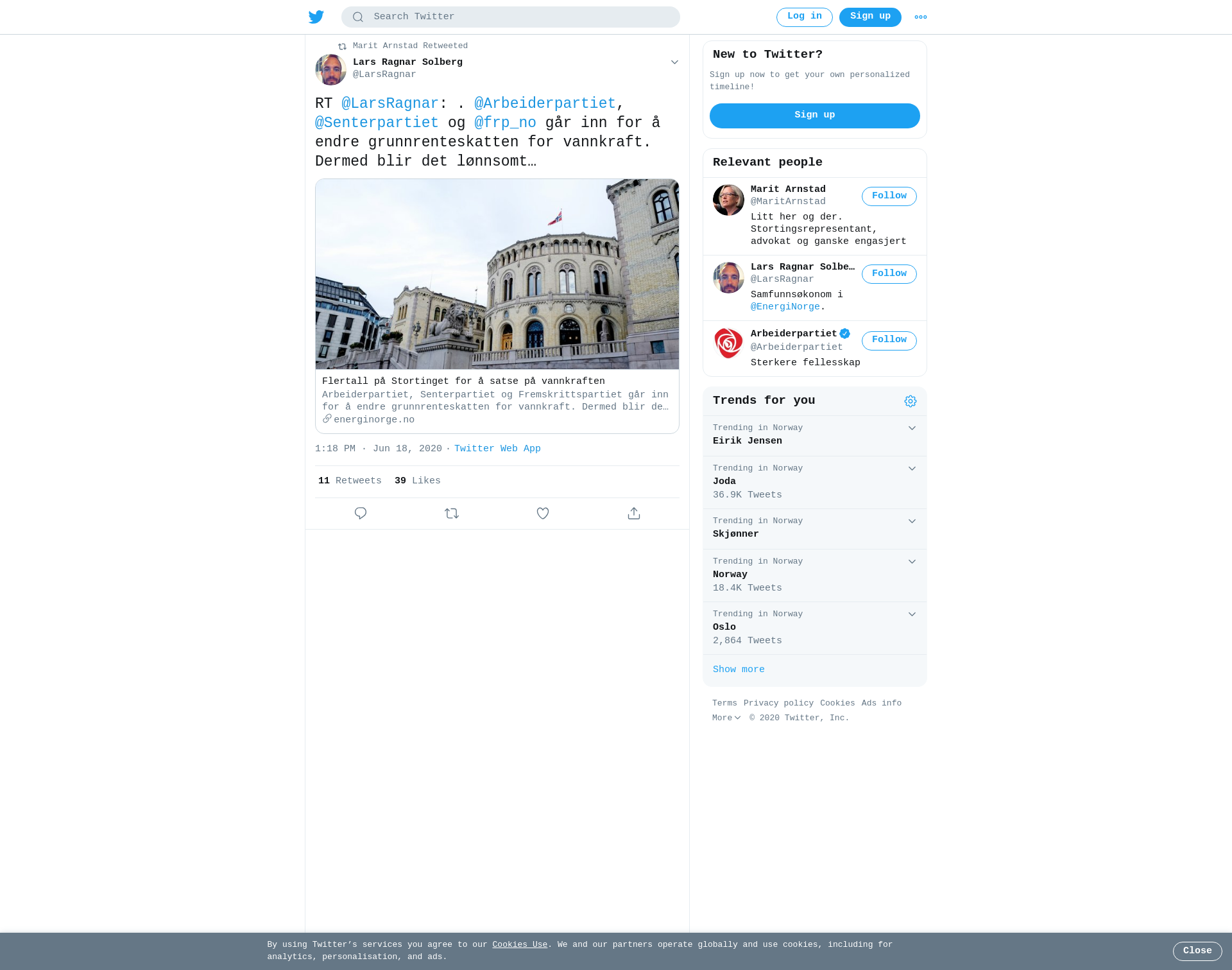
Task: Follow Arbeiderpartiet
Action: (x=889, y=340)
